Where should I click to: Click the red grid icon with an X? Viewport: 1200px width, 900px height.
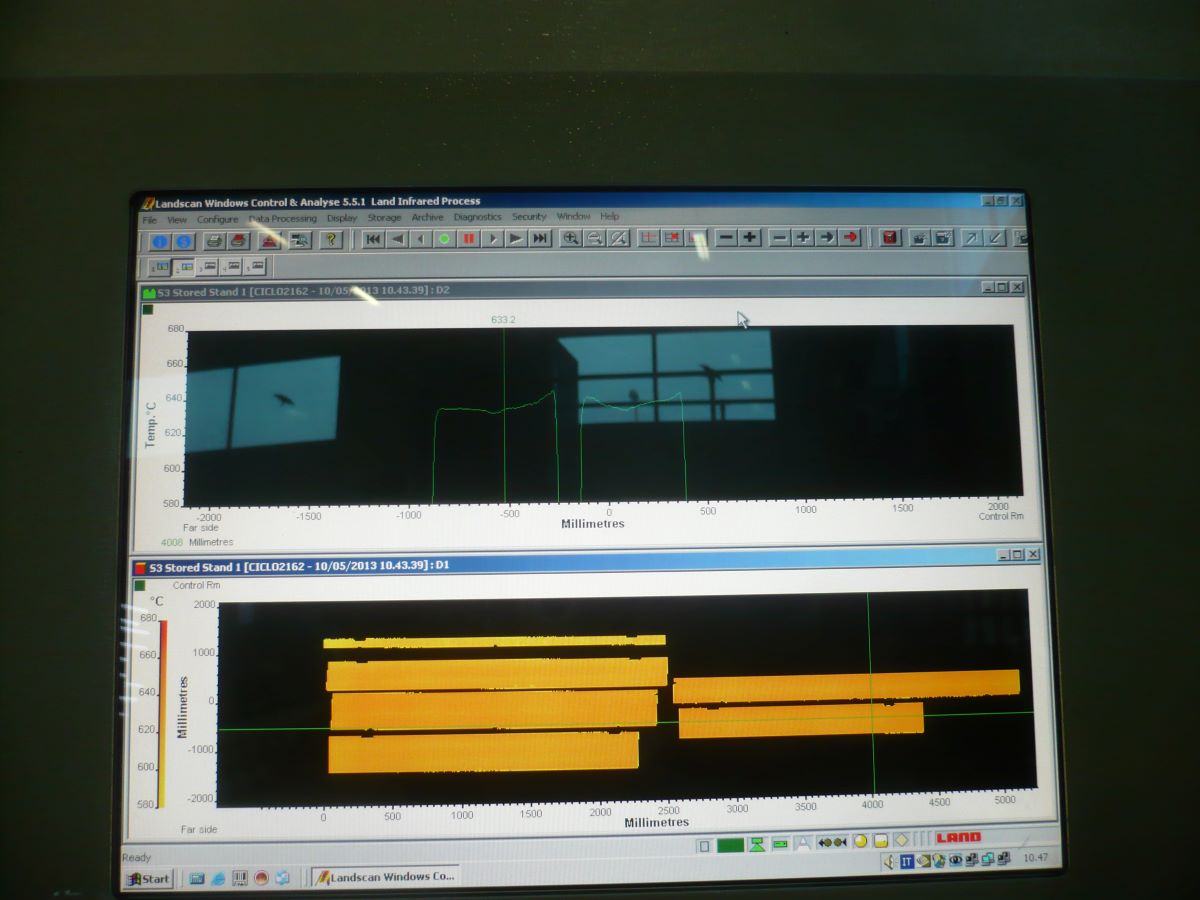click(x=672, y=238)
